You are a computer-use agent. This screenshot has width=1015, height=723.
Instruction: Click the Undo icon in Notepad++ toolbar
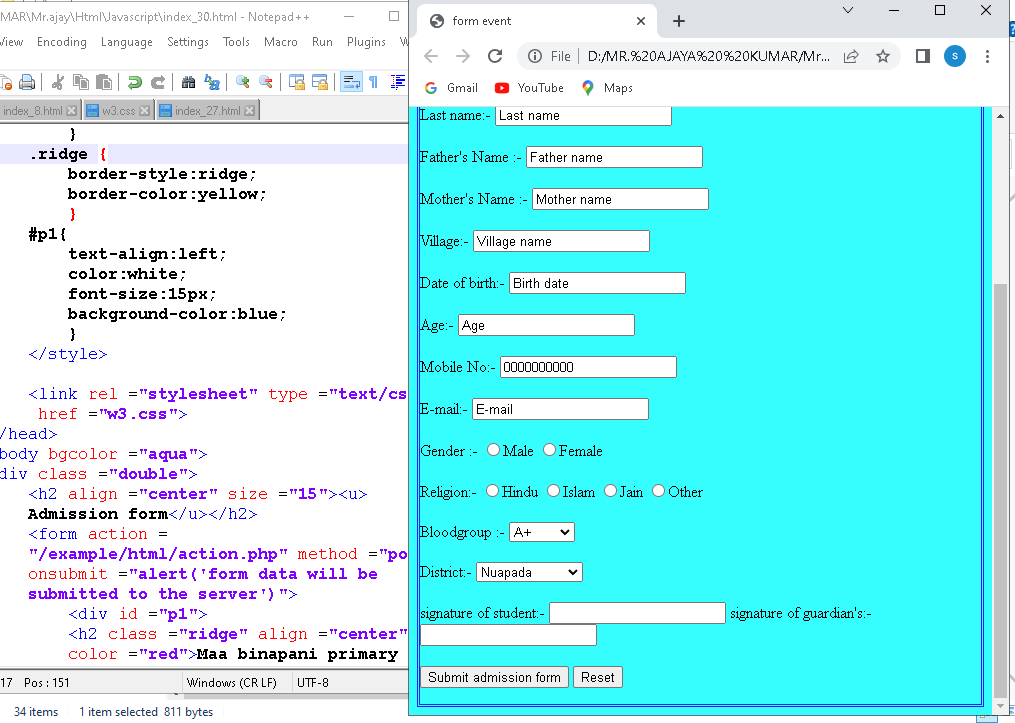click(x=133, y=82)
